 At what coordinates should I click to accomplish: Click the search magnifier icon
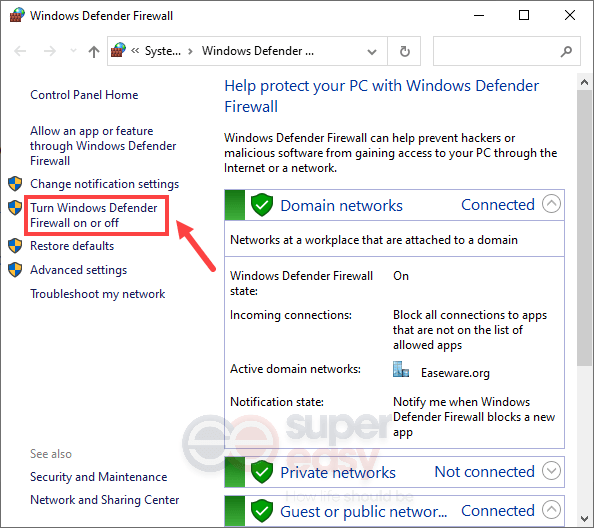point(566,51)
